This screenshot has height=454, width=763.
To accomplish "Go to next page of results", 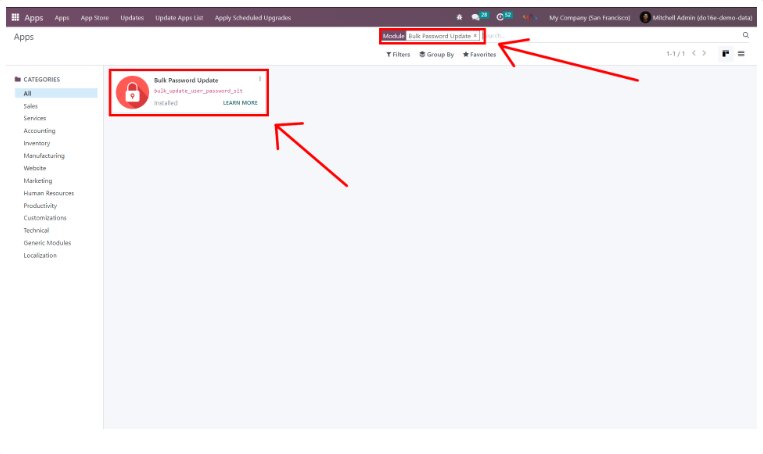I will click(x=706, y=53).
